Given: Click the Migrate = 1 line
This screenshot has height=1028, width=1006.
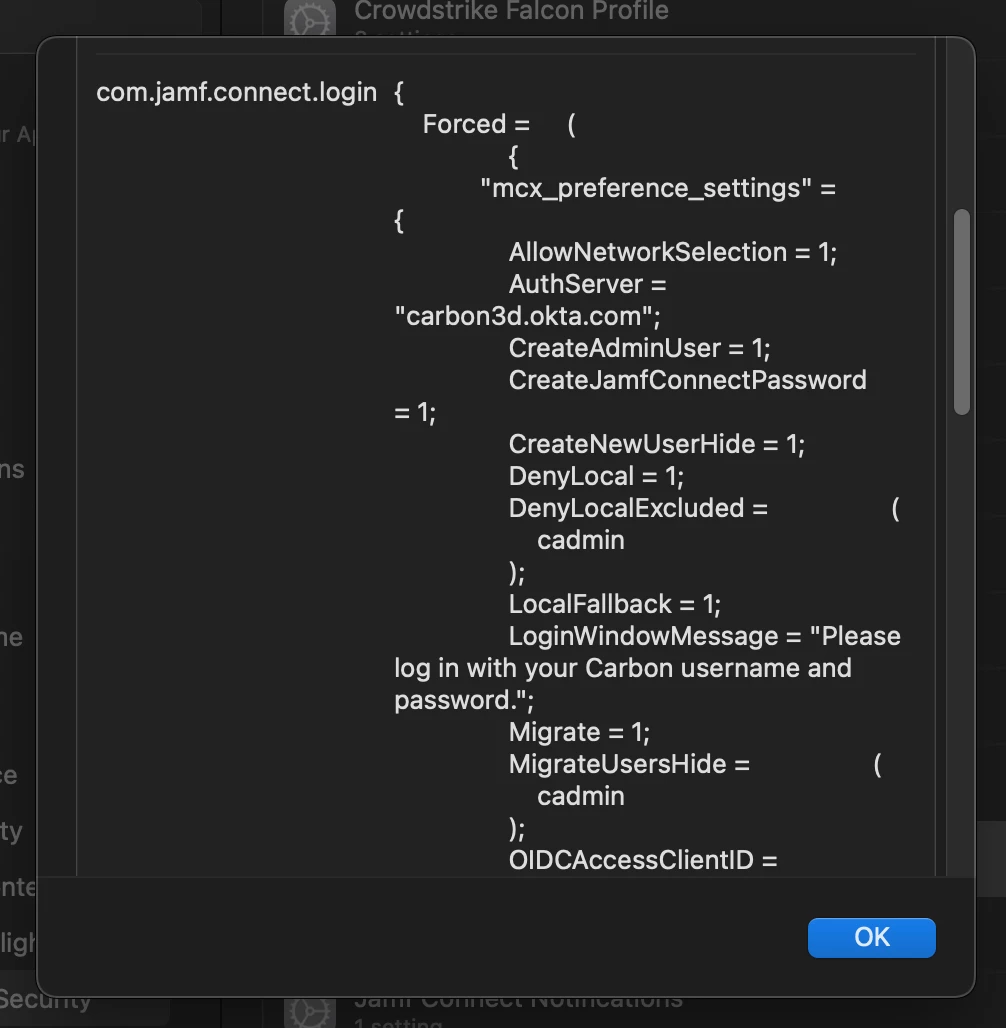Looking at the screenshot, I should coord(579,732).
